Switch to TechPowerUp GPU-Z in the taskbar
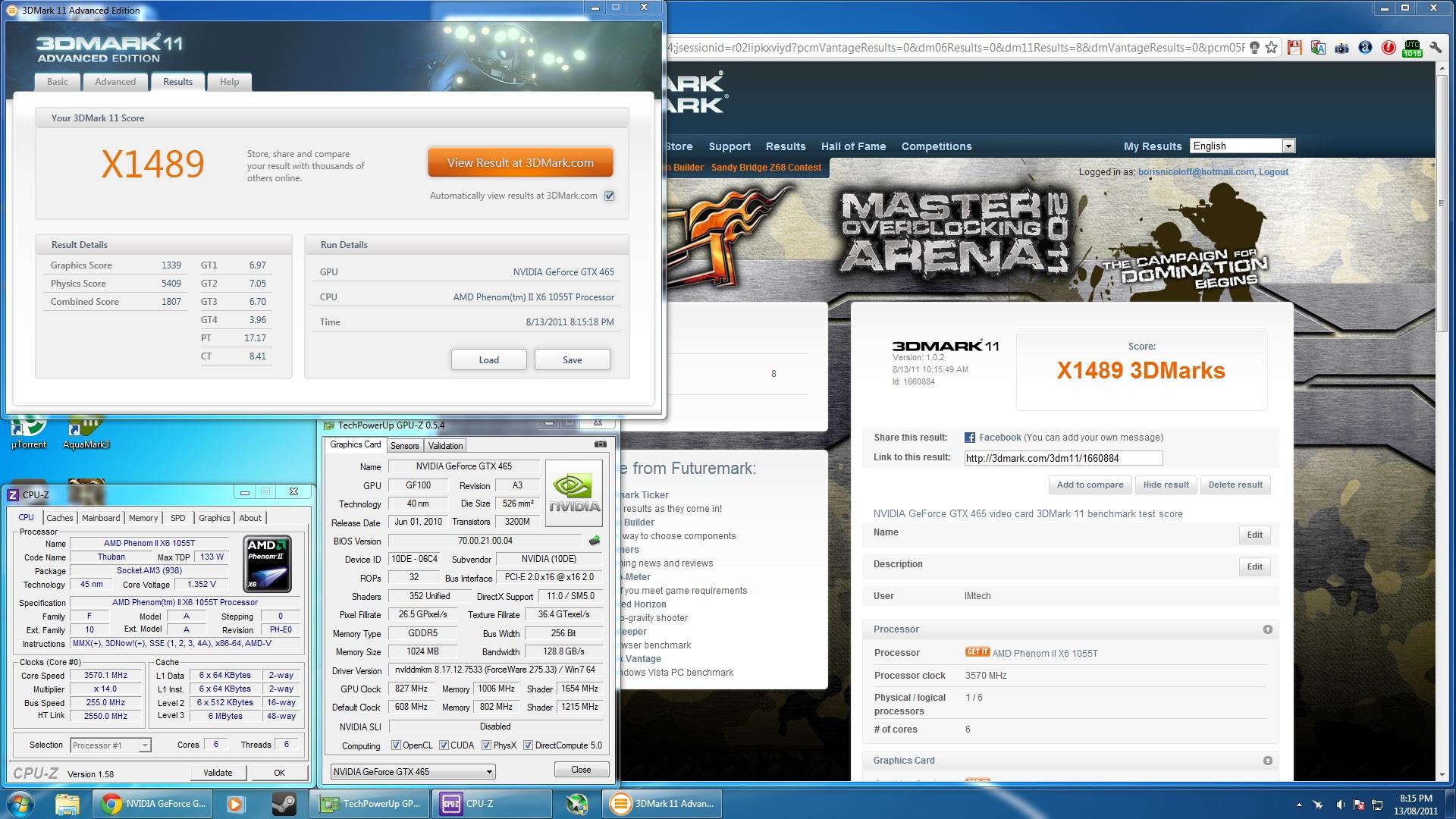The image size is (1456, 819). click(370, 803)
